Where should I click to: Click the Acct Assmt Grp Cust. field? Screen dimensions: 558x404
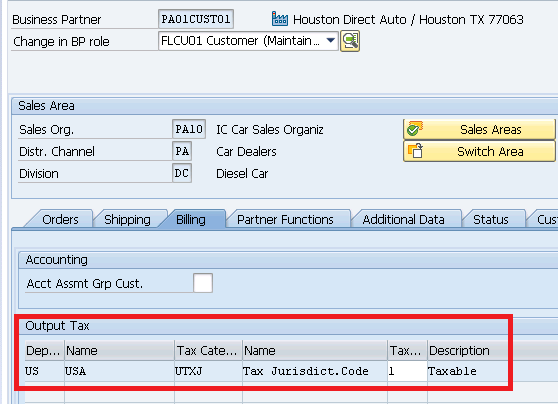(x=203, y=283)
